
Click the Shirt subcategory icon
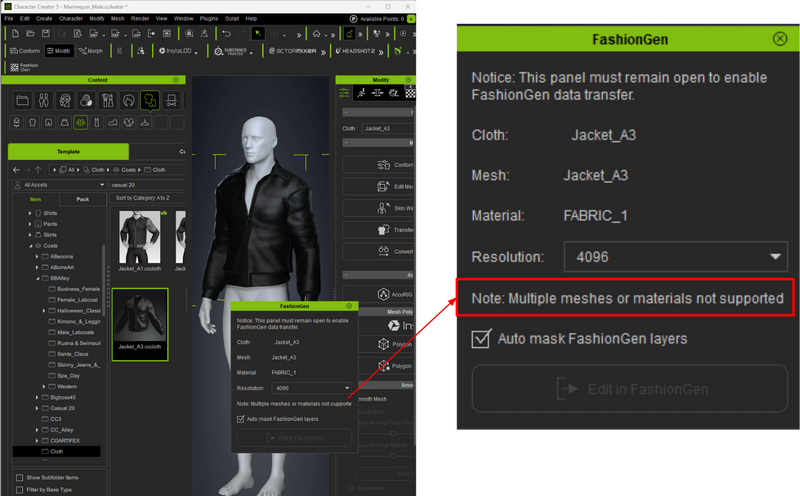coord(33,122)
